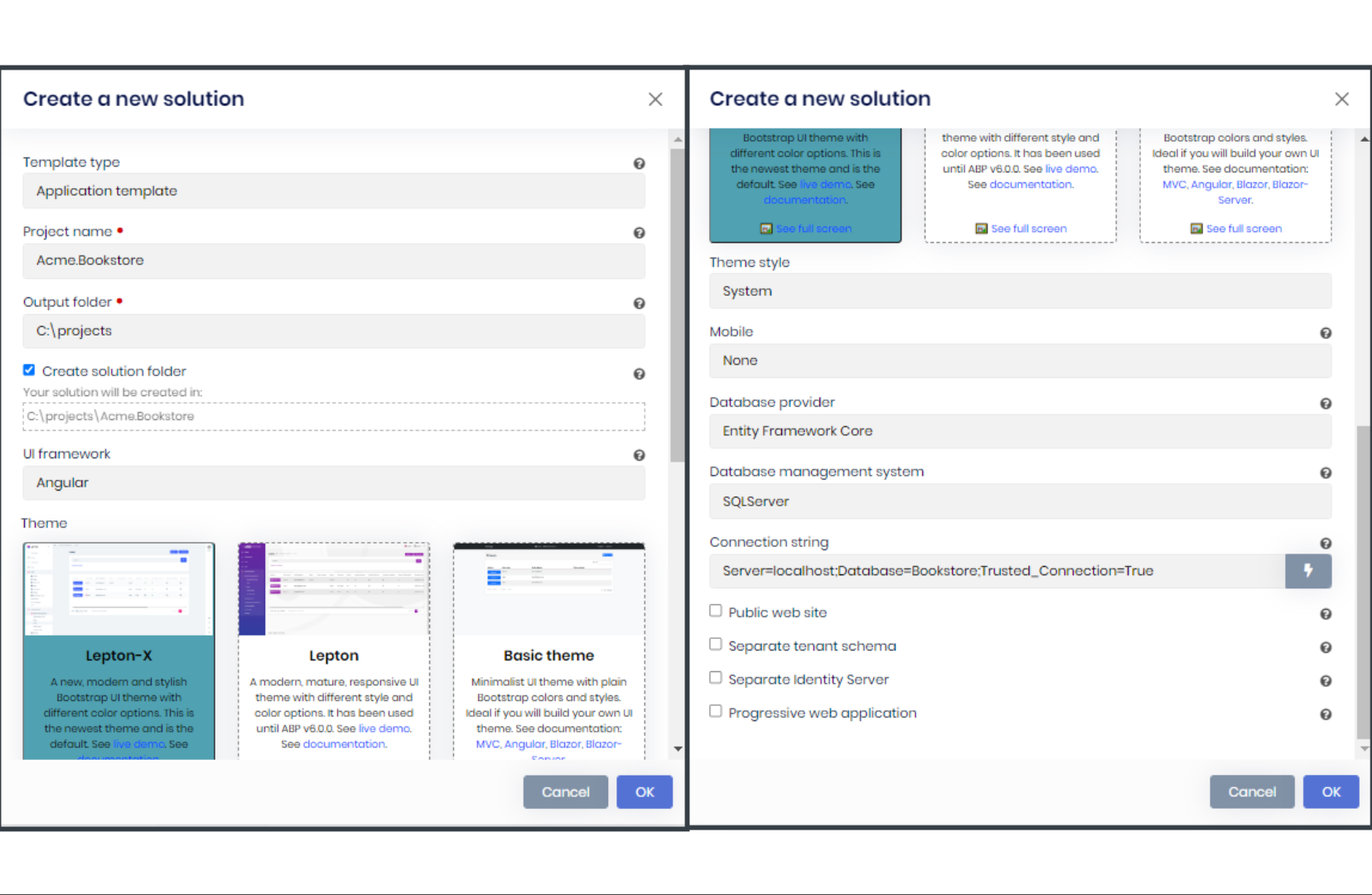The width and height of the screenshot is (1372, 895).
Task: Open Lepton documentation link in right dialog
Action: click(1031, 185)
